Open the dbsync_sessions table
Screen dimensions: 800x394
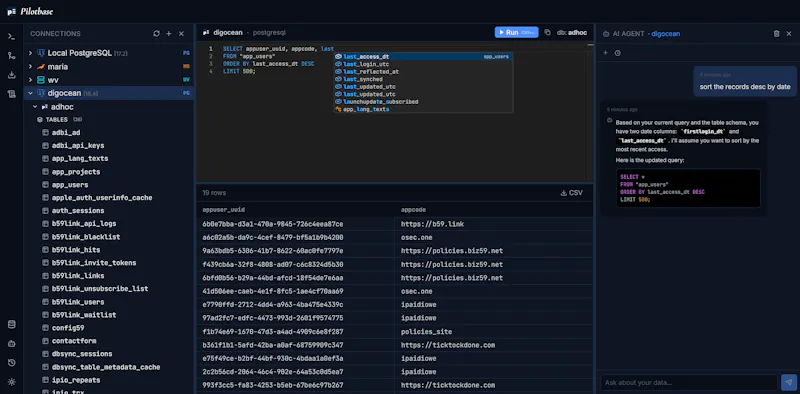point(82,354)
